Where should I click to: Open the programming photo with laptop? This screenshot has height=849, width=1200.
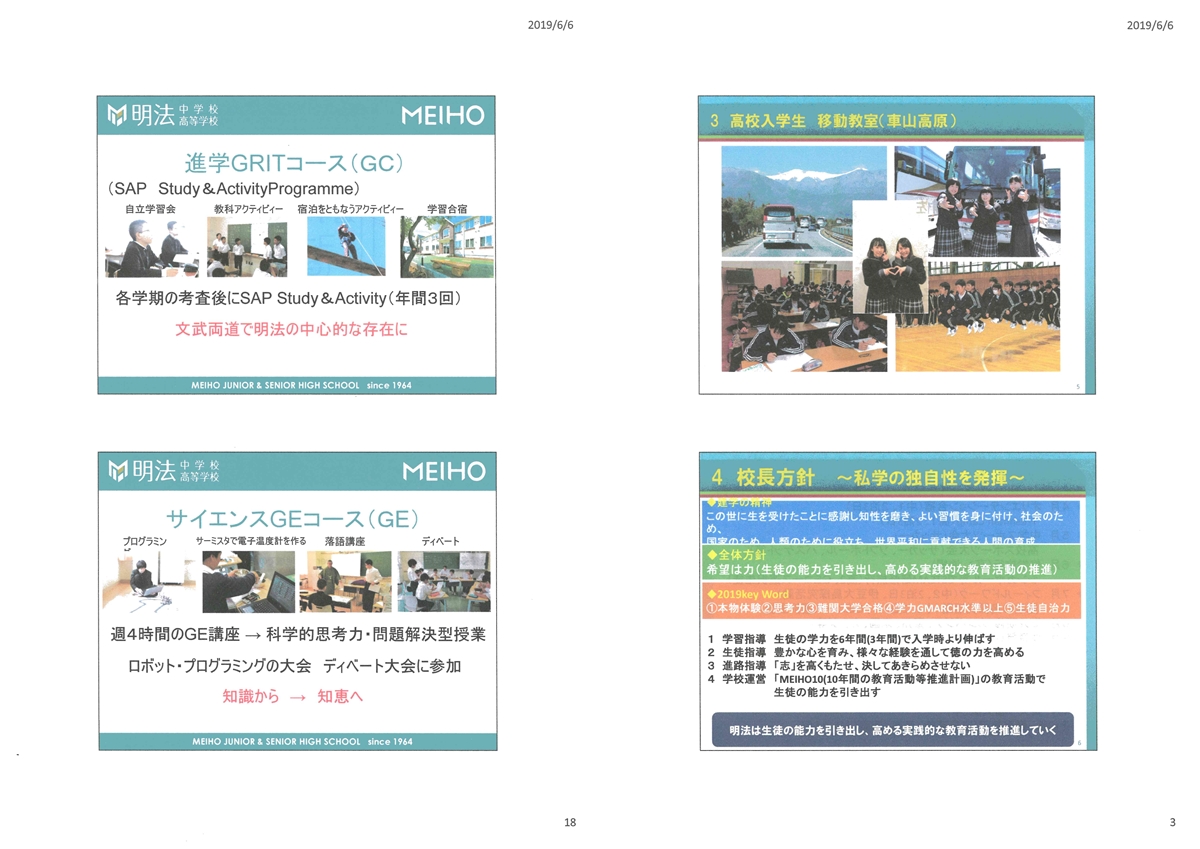[147, 581]
